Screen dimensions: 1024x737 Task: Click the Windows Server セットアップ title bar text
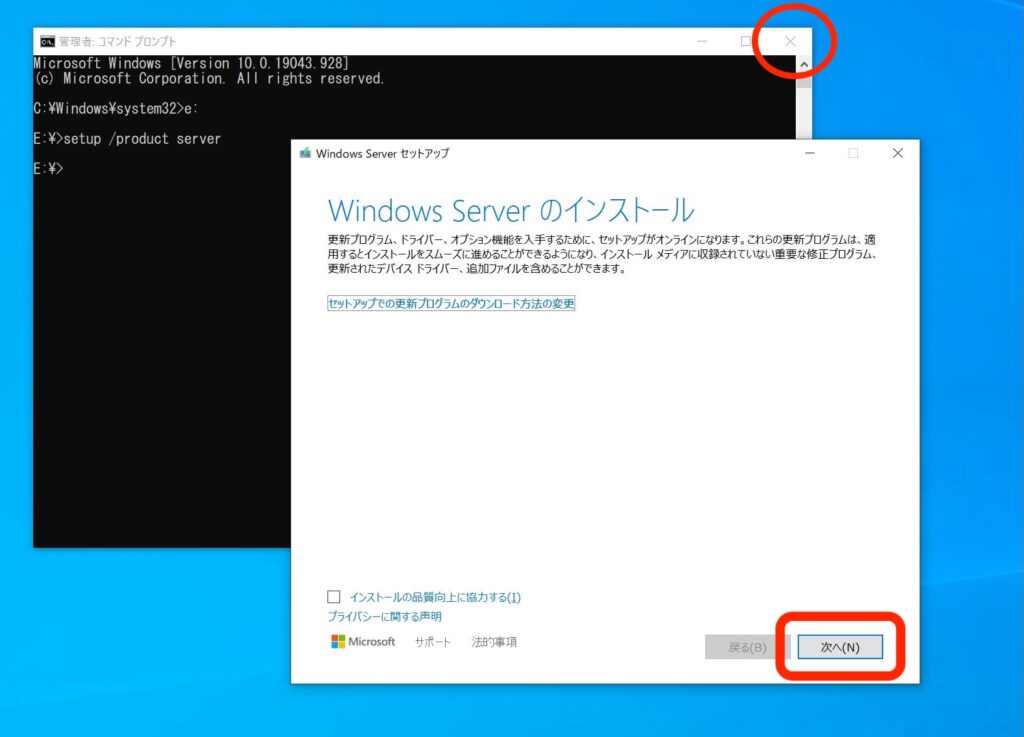pos(382,153)
